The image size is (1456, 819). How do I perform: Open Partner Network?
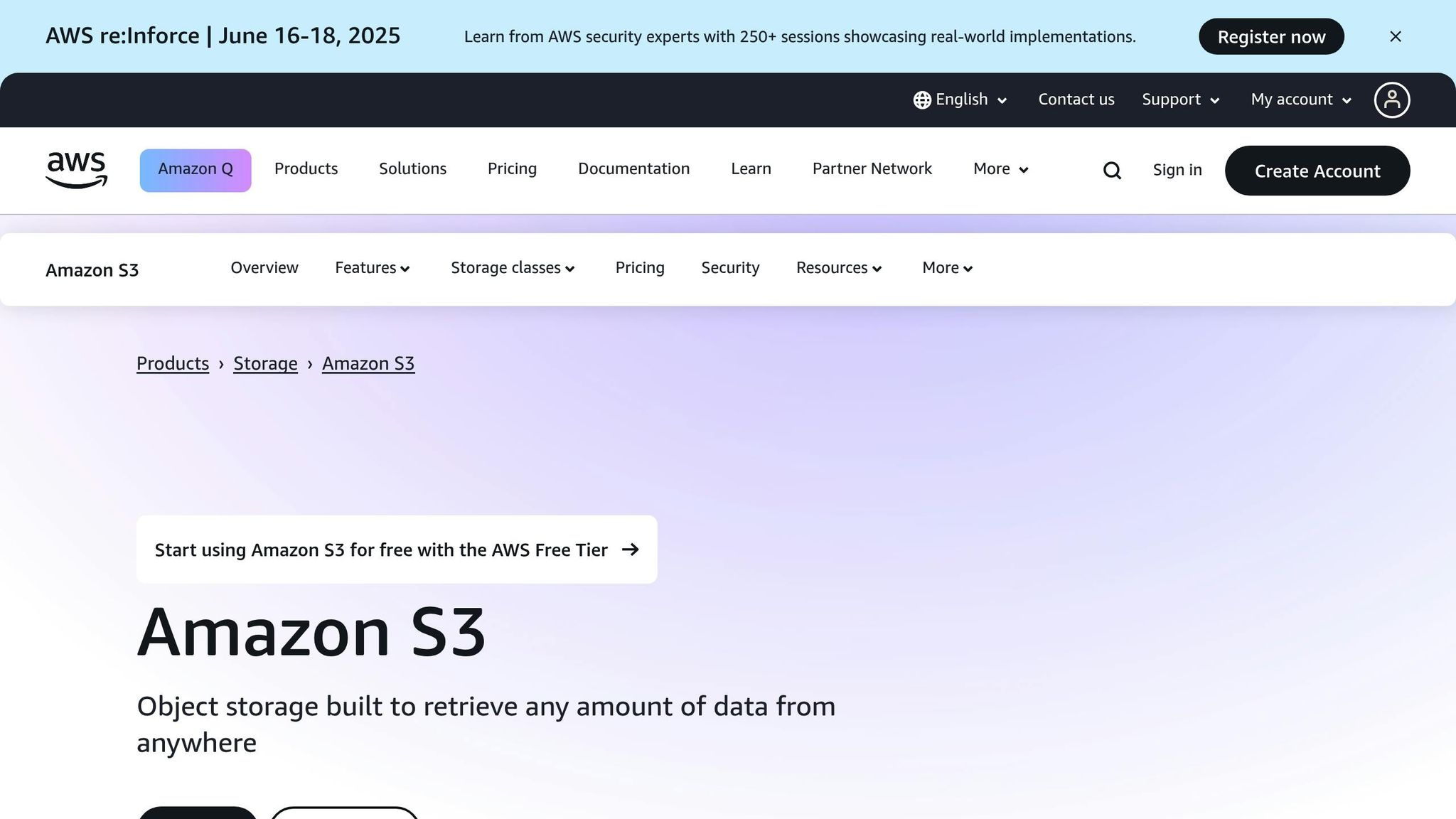click(x=872, y=169)
